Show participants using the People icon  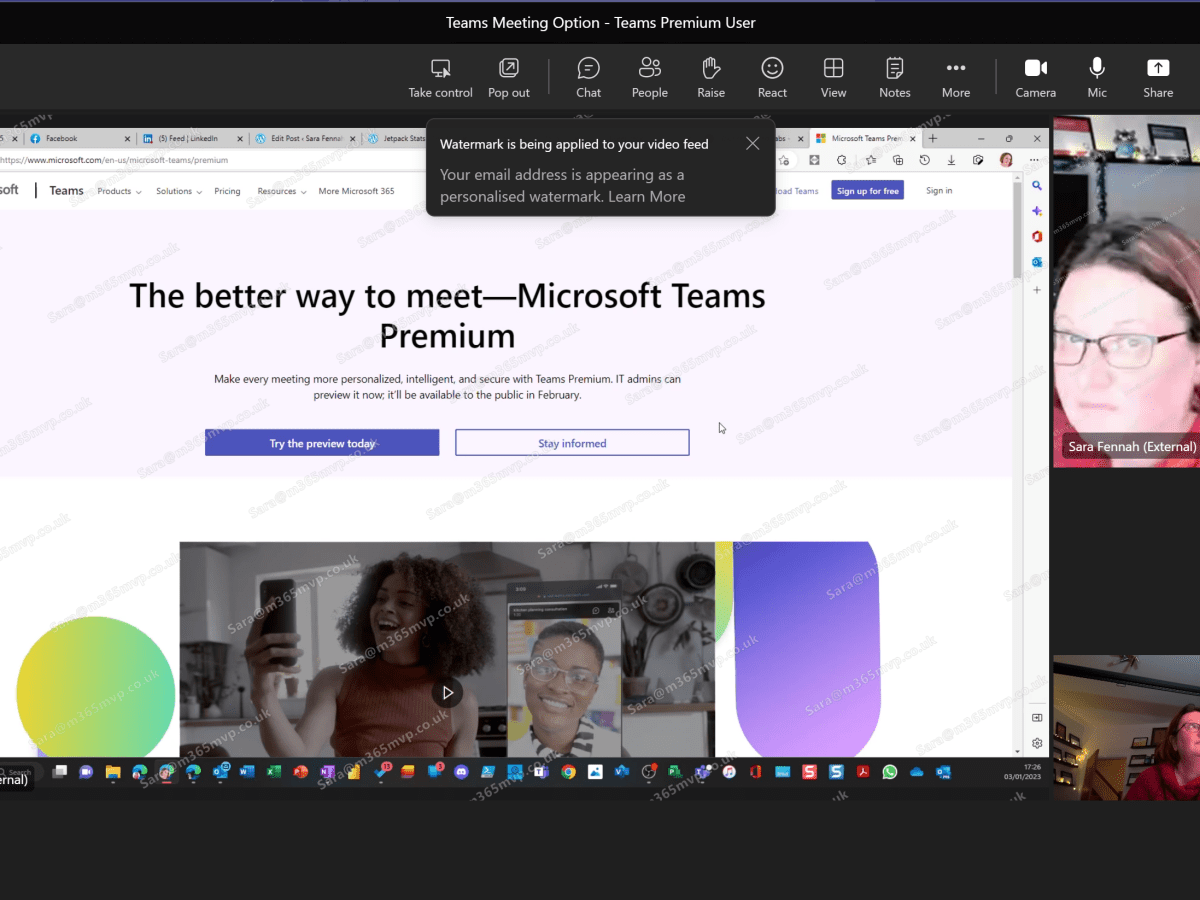tap(649, 70)
